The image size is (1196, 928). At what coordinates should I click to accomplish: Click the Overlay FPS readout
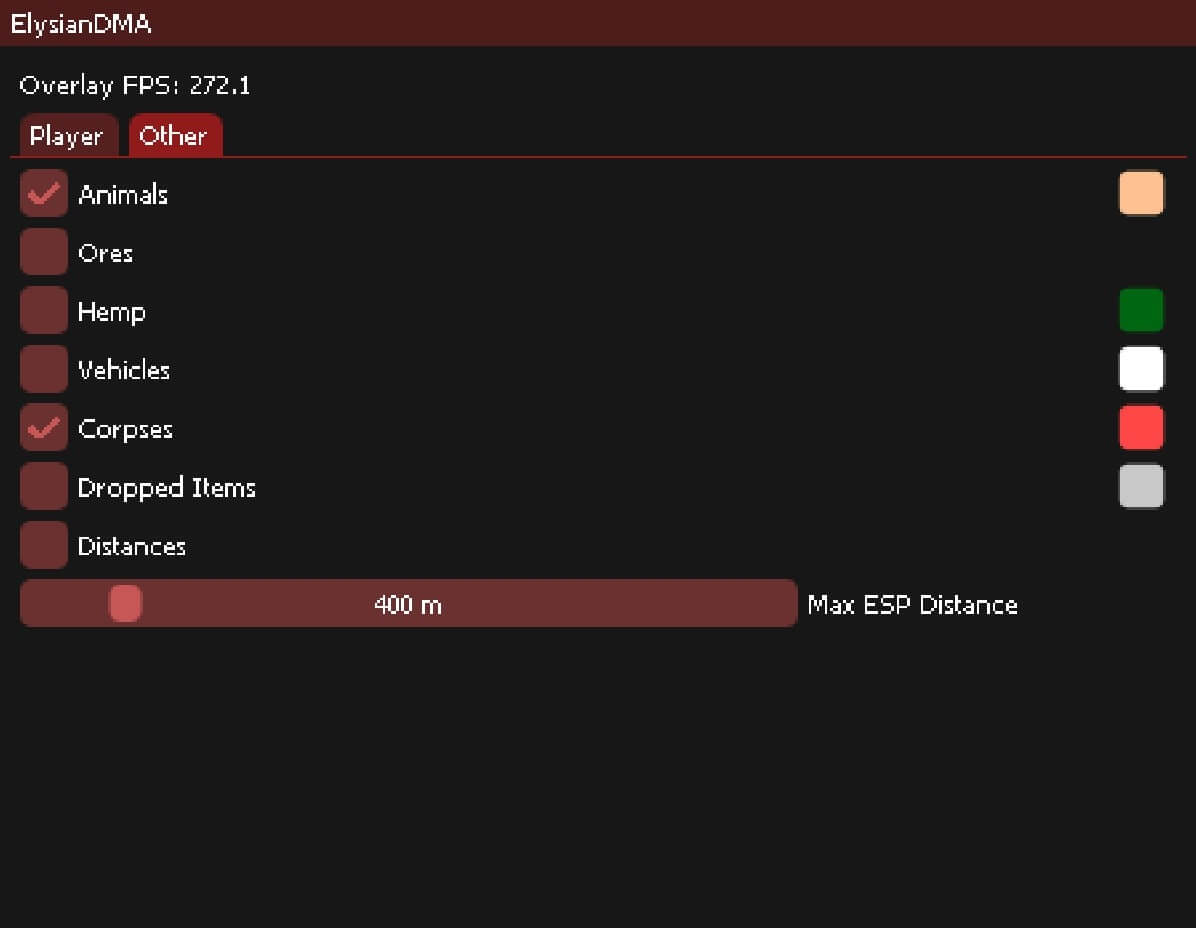(135, 85)
